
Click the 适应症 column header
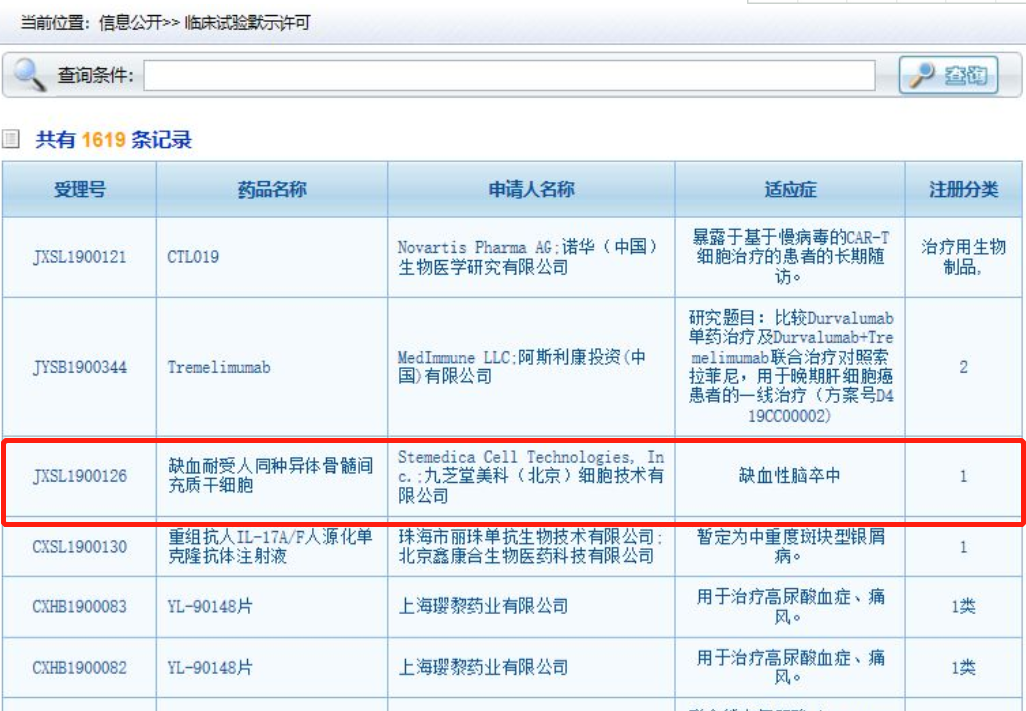pos(790,190)
